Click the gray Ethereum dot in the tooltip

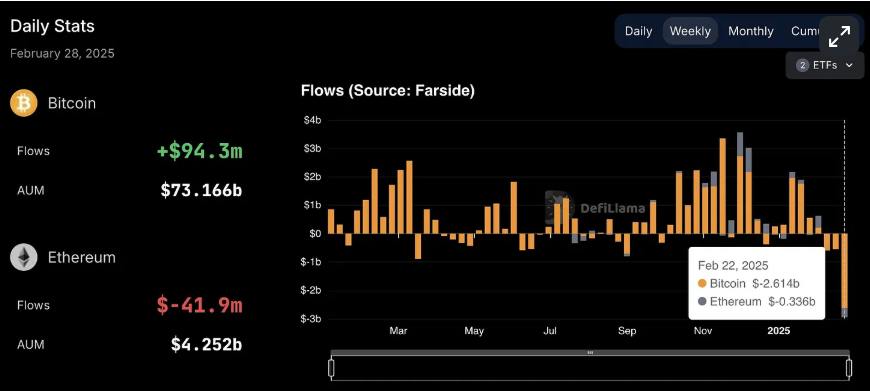click(x=702, y=301)
